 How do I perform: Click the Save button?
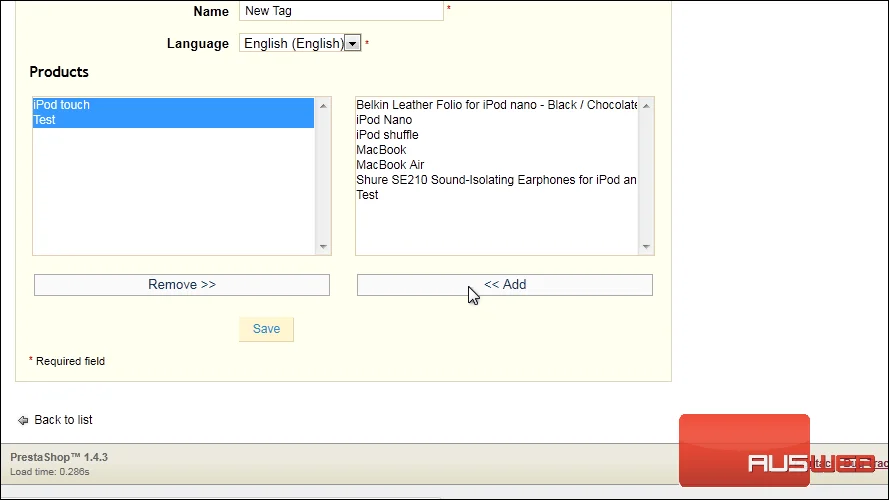[x=266, y=329]
